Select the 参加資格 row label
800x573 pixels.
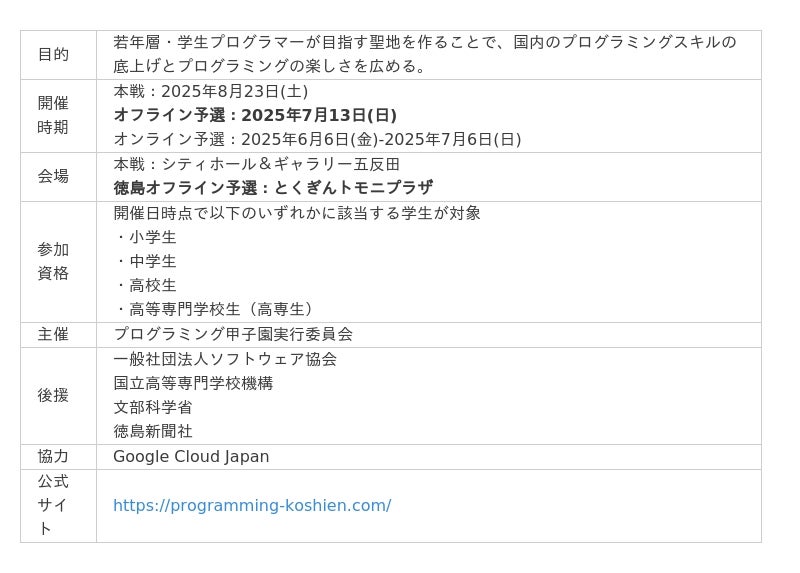[53, 261]
